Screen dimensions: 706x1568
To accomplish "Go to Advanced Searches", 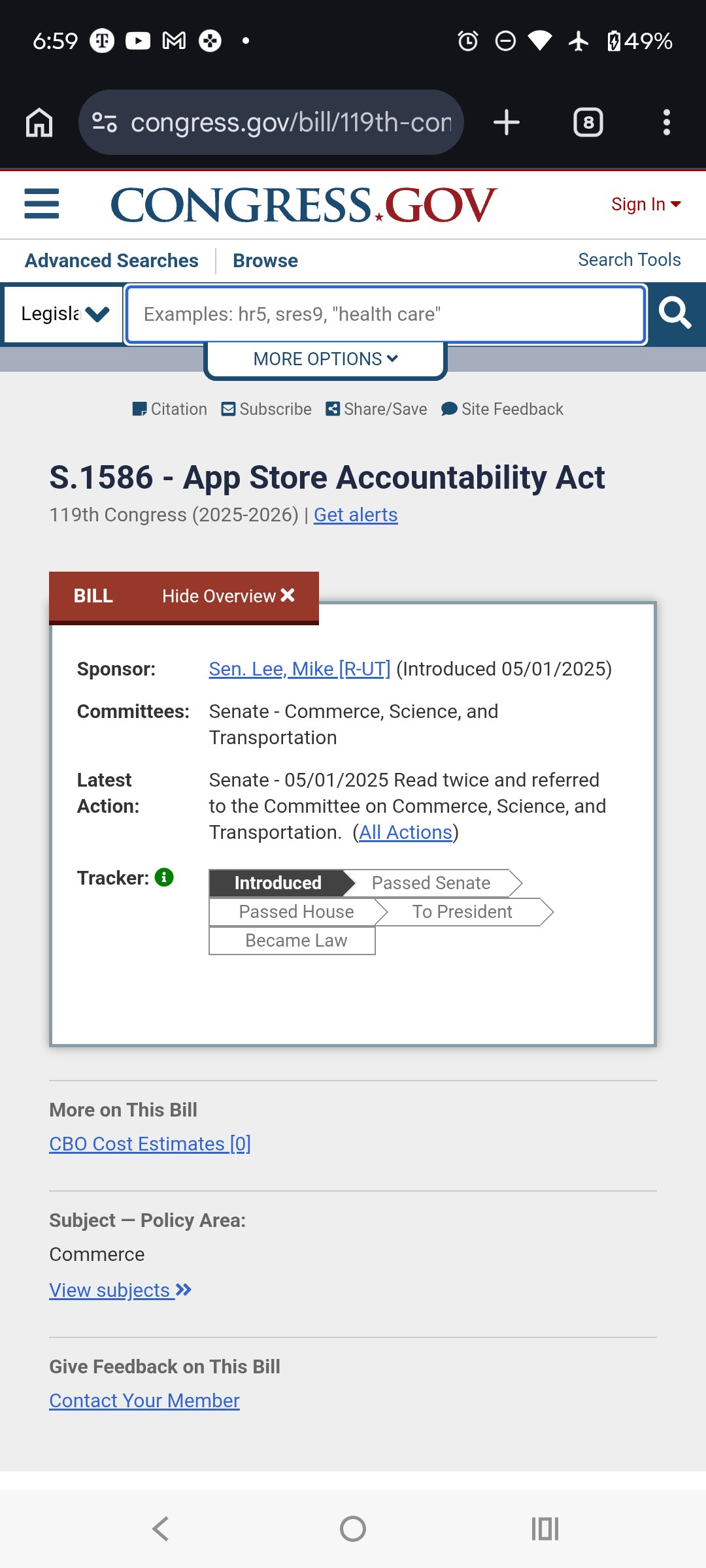I will [112, 261].
